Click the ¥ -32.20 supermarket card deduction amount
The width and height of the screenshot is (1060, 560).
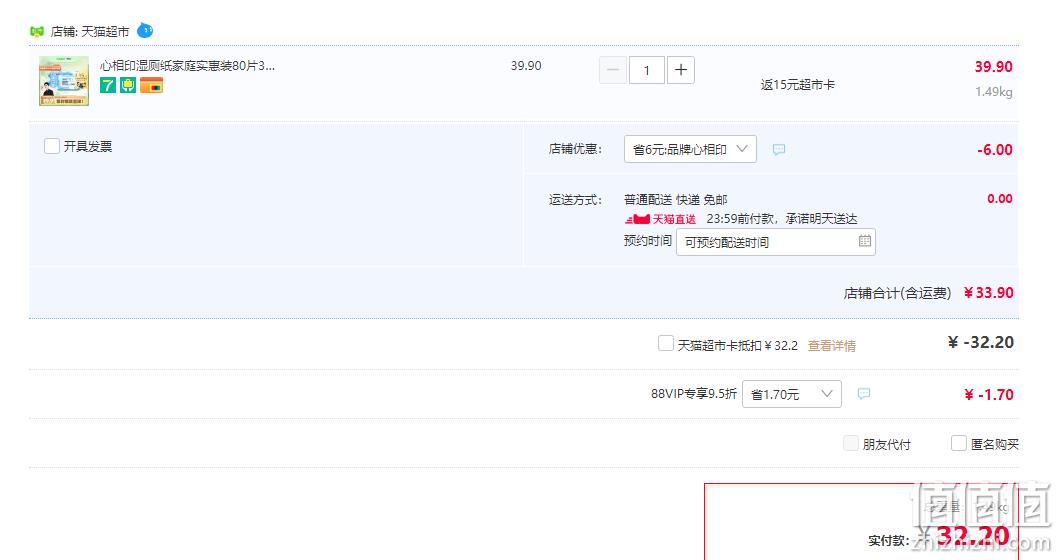tap(980, 342)
